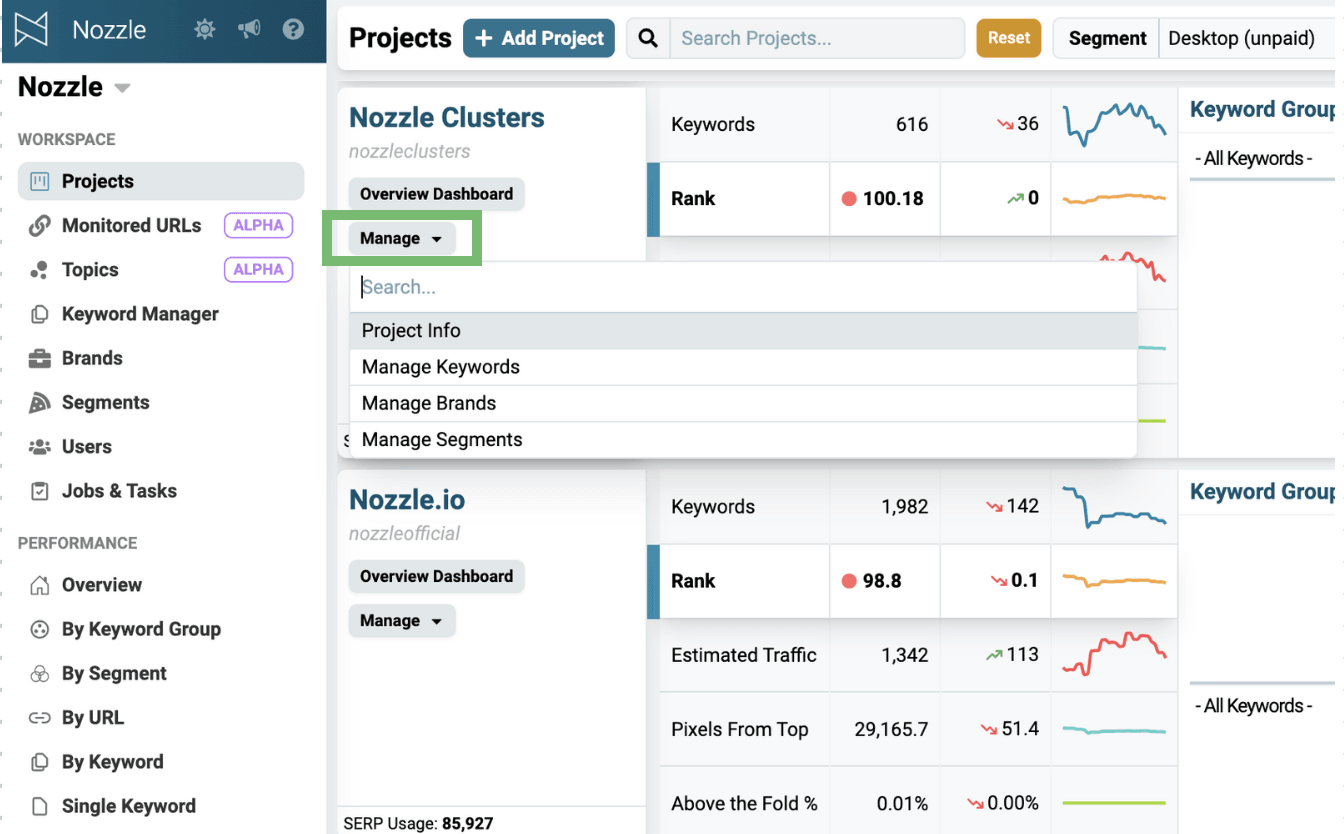Click the Monitored URLs link icon
This screenshot has width=1344, height=834.
pos(40,226)
